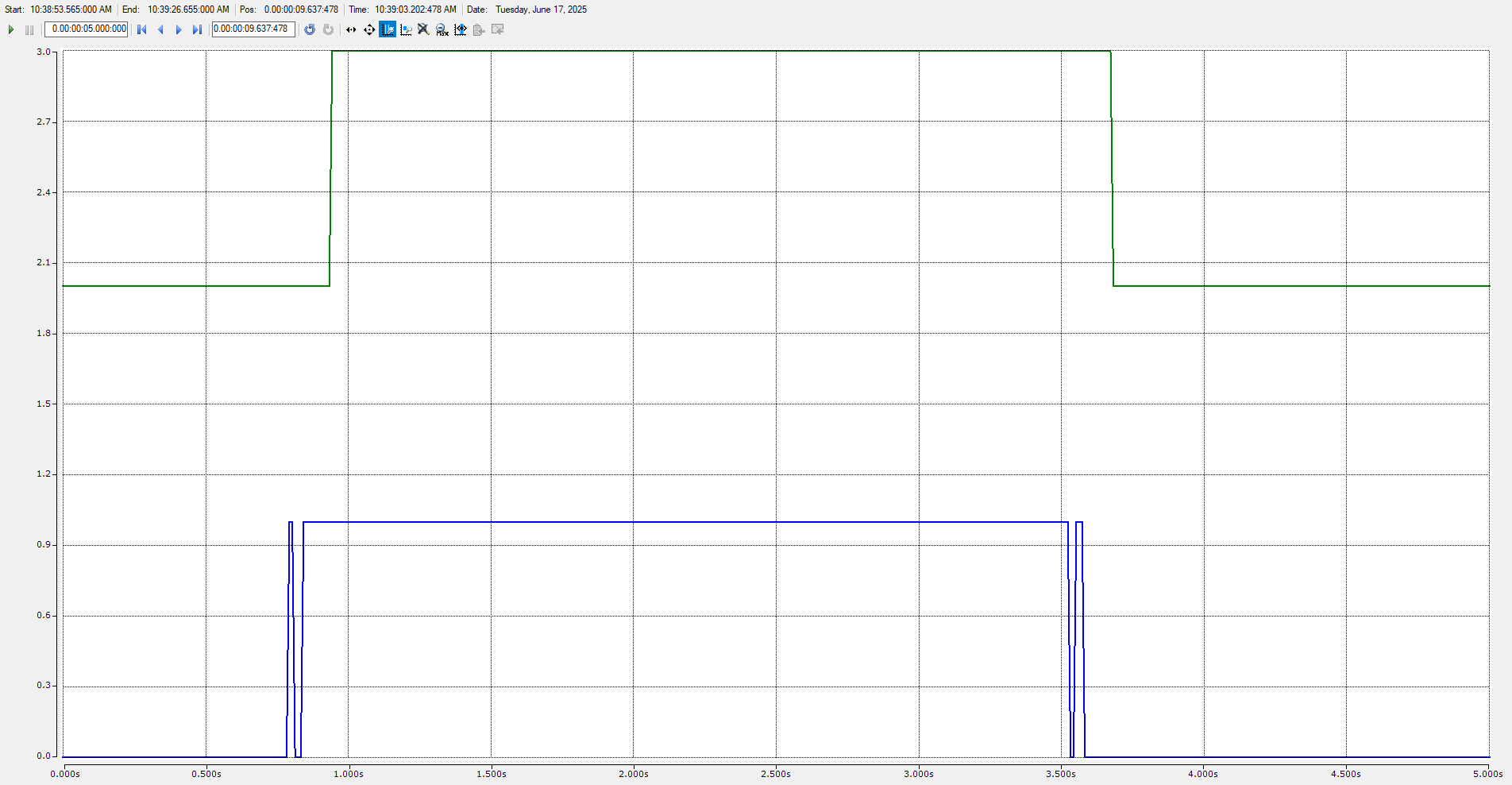This screenshot has height=785, width=1512.
Task: Jump to start of recording icon
Action: click(x=142, y=29)
